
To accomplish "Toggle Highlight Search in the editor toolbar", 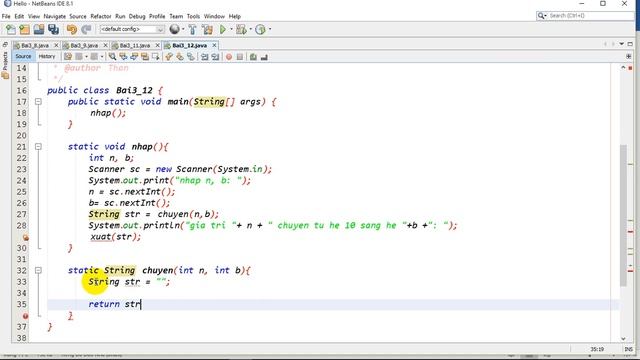I will (x=144, y=57).
